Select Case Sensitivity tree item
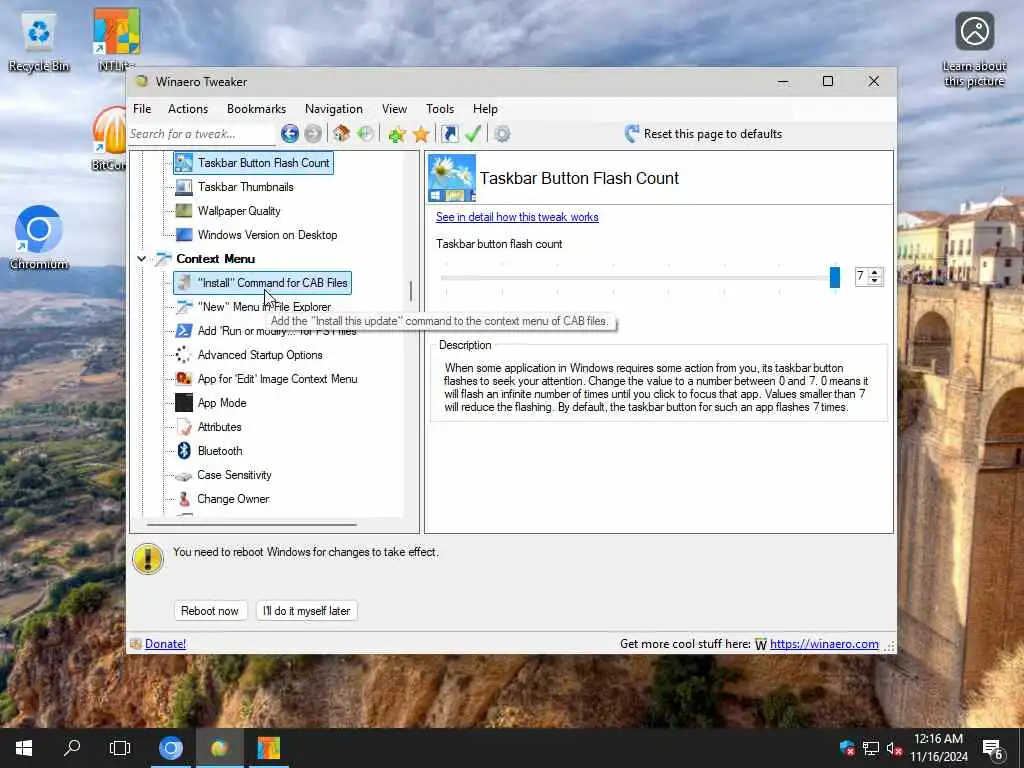Image resolution: width=1024 pixels, height=768 pixels. 234,475
